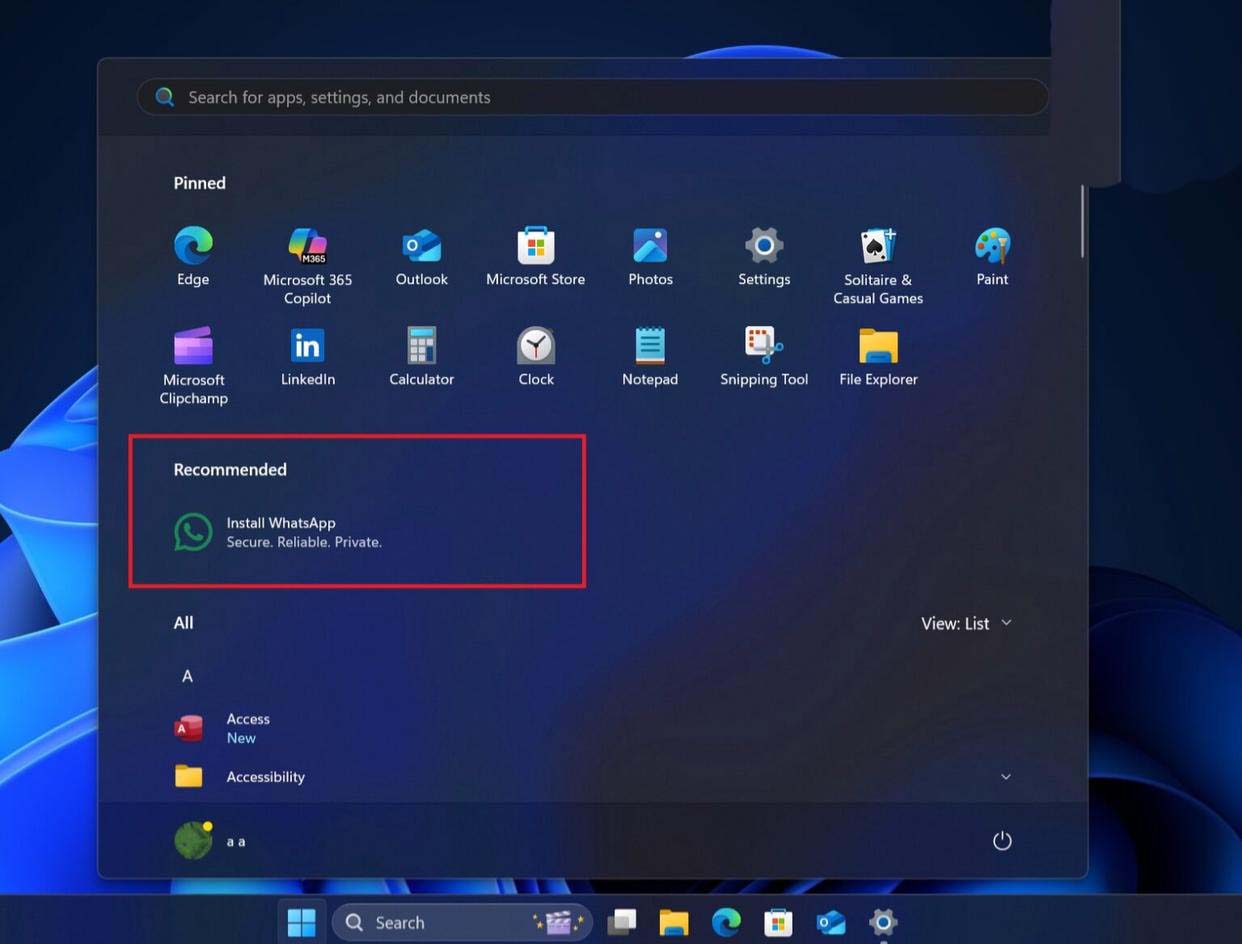Open the Paint app
Screen dimensions: 1242x944
click(x=991, y=258)
